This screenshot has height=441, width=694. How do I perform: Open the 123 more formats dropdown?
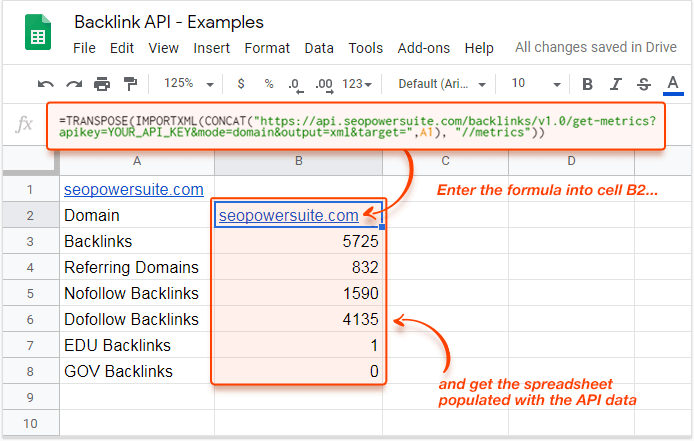click(357, 84)
